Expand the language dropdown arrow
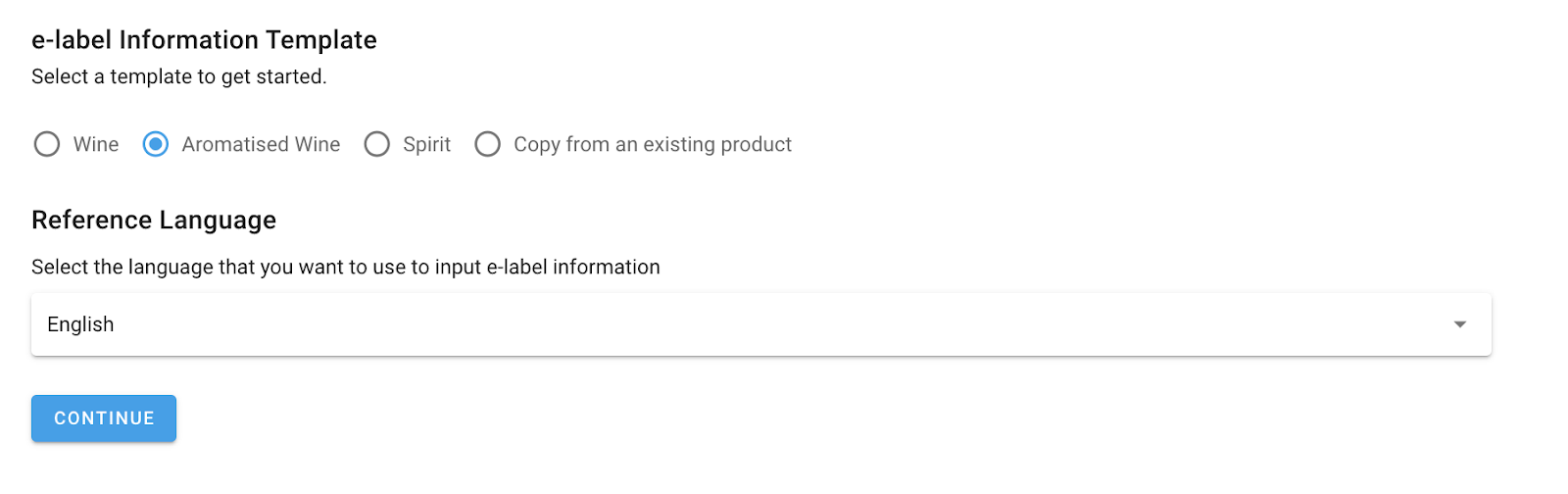1568x494 pixels. click(x=1459, y=324)
